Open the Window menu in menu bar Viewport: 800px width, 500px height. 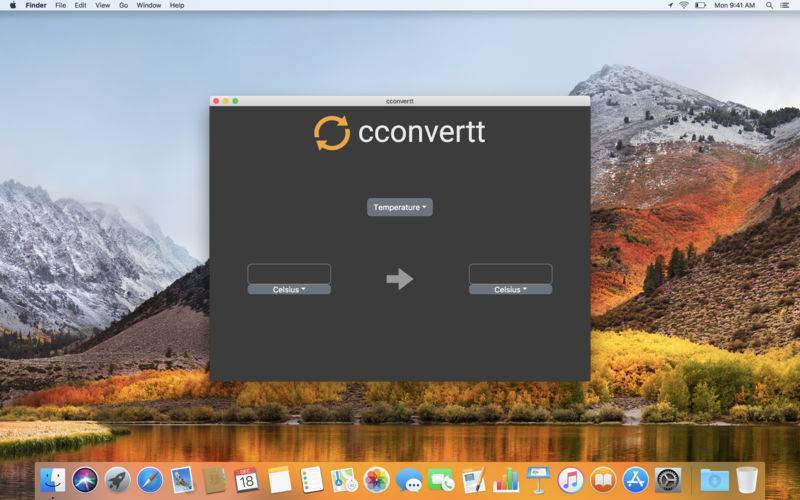148,5
